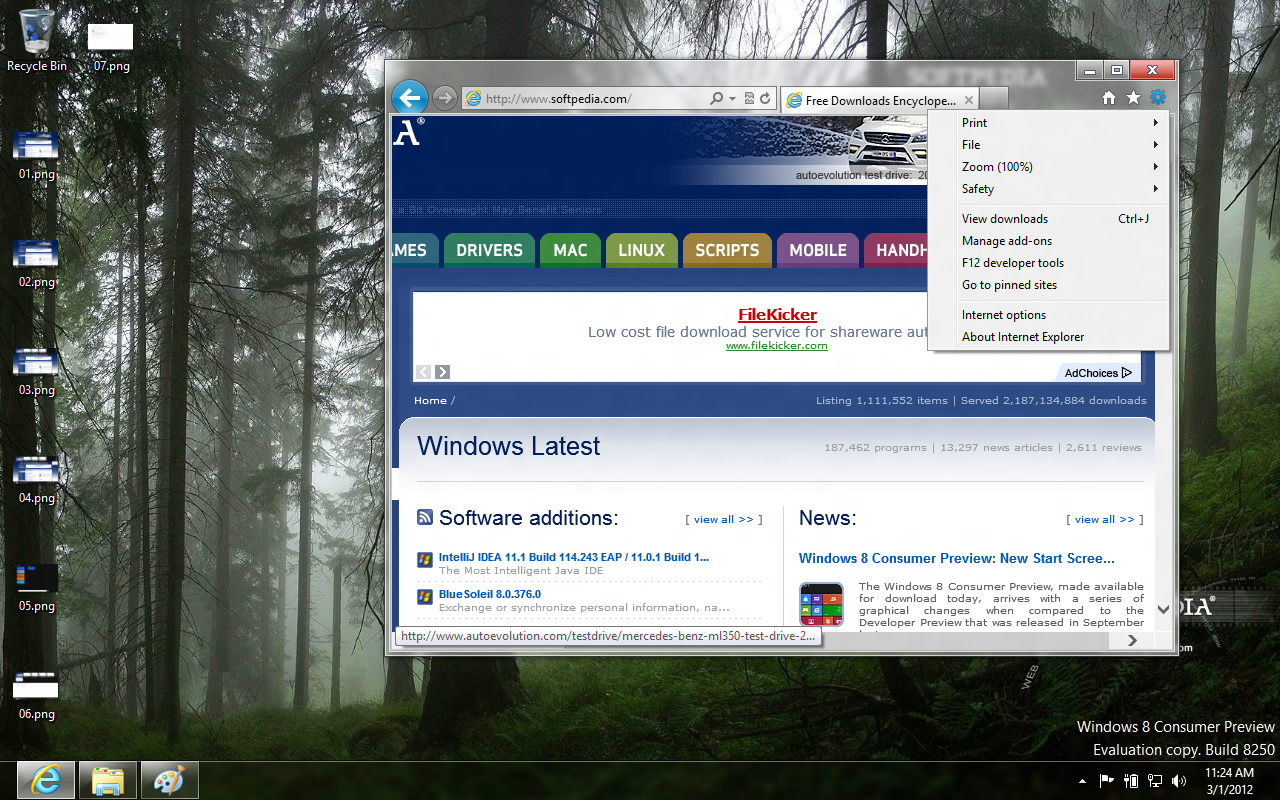Click the Action Center flag tray icon

(1107, 781)
